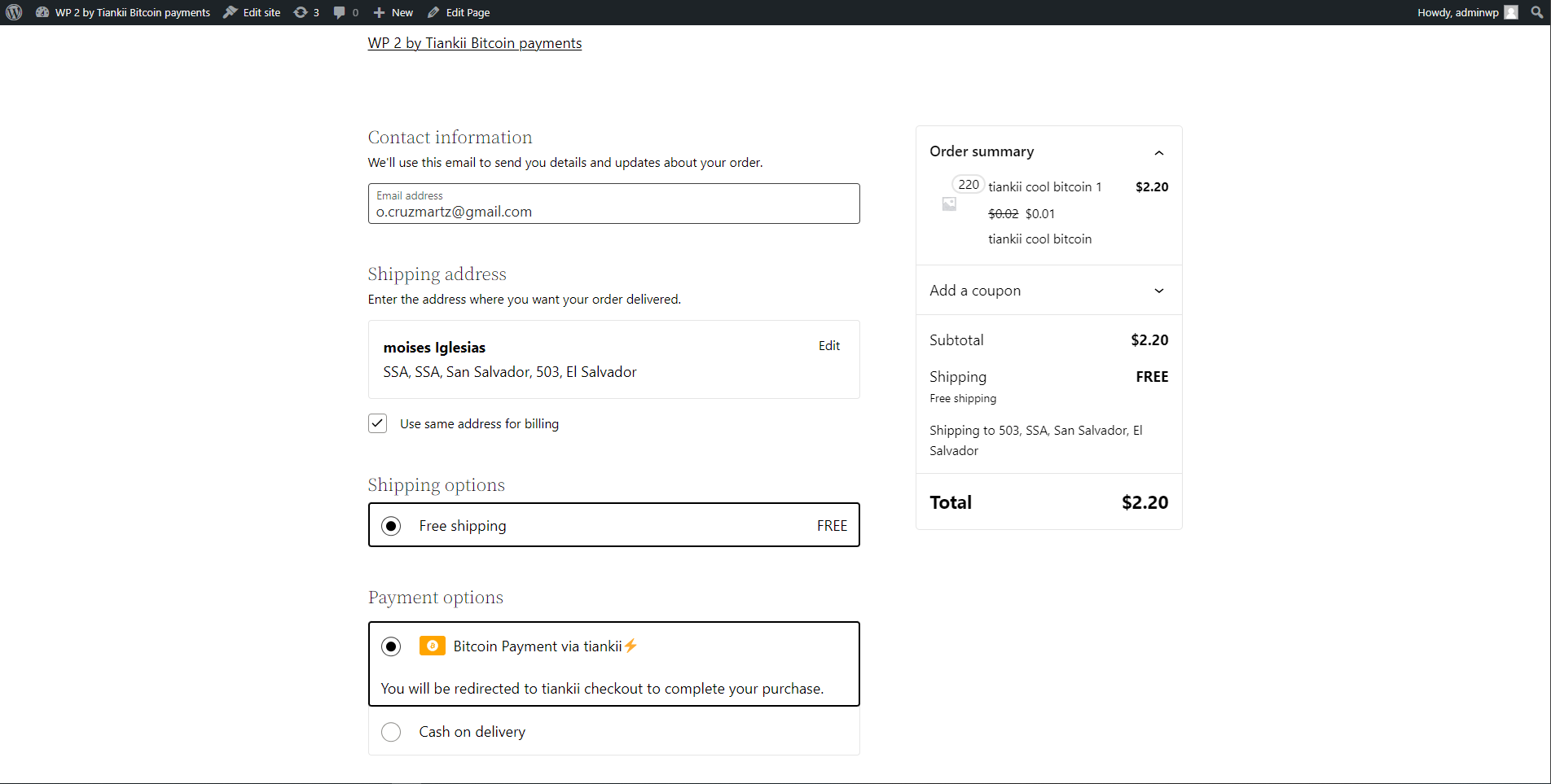This screenshot has height=784, width=1551.
Task: Select the 220 quantity badge
Action: pos(969,184)
